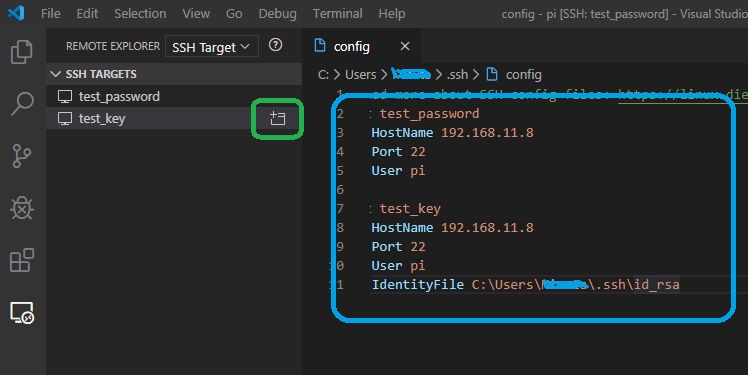This screenshot has height=375, width=748.
Task: Click the REMOTE EXPLORER panel title
Action: point(113,46)
